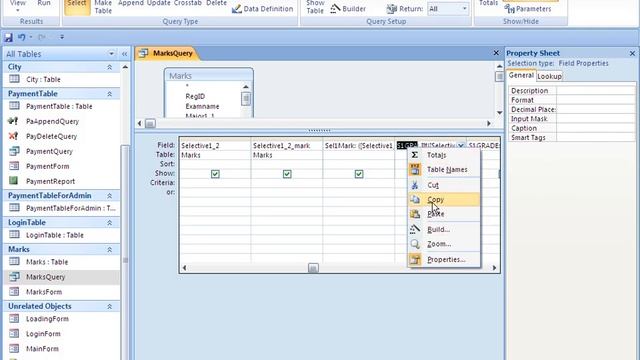The image size is (640, 360).
Task: Click the Caption property input field
Action: pyautogui.click(x=596, y=128)
